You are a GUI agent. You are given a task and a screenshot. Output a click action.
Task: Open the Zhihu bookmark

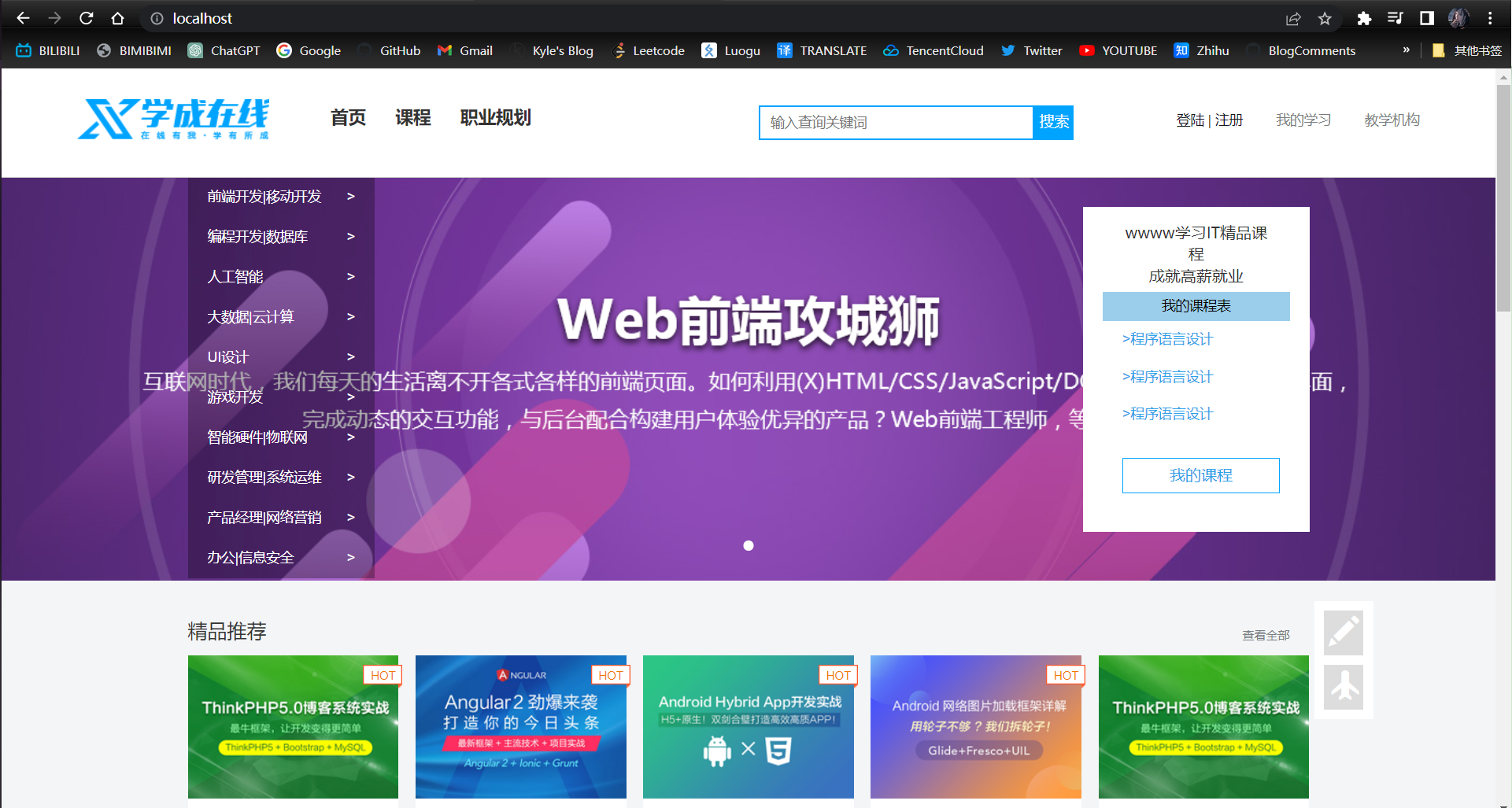coord(1201,50)
